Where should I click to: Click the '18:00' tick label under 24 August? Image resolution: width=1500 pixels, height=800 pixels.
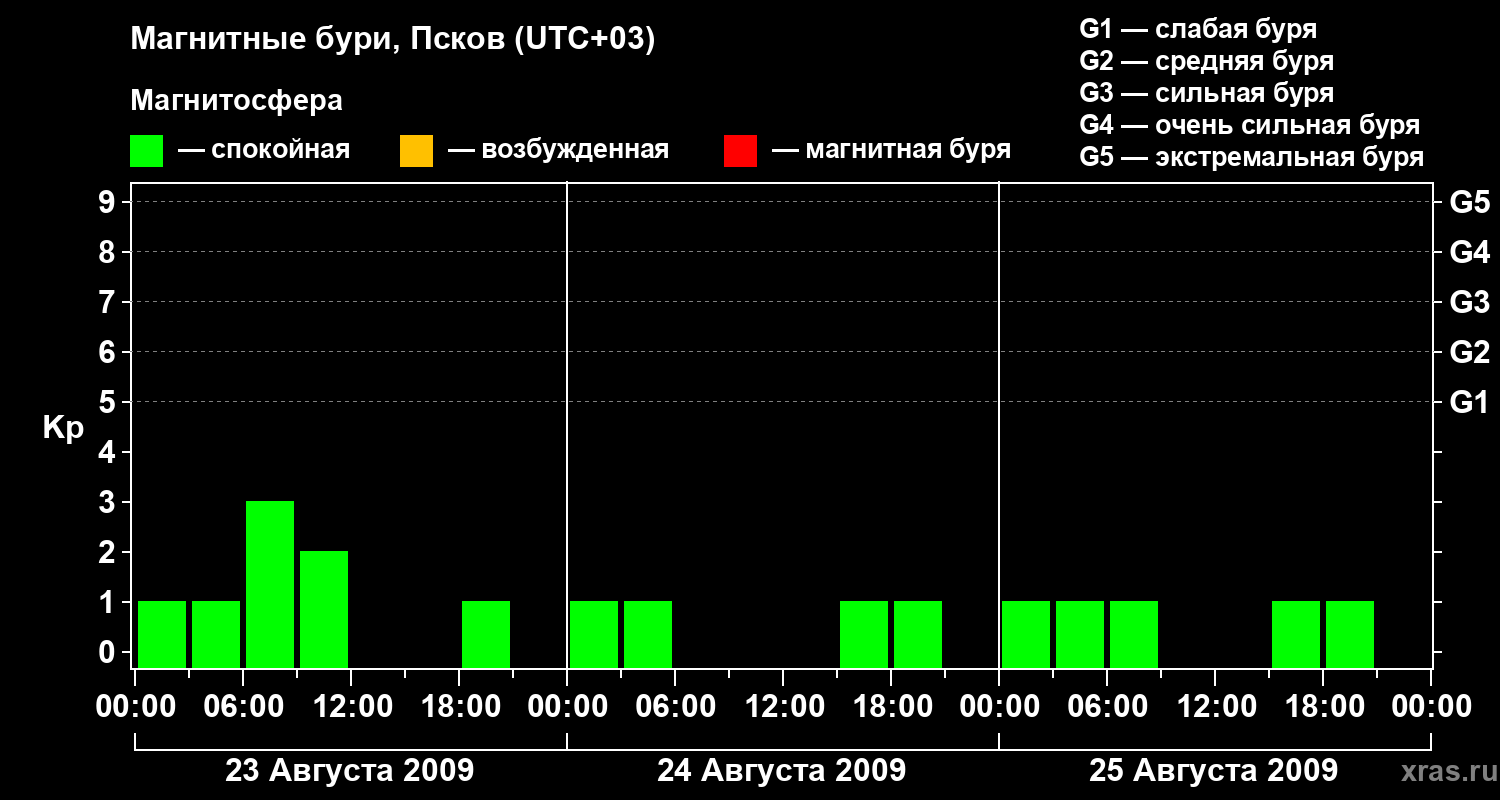pos(891,707)
